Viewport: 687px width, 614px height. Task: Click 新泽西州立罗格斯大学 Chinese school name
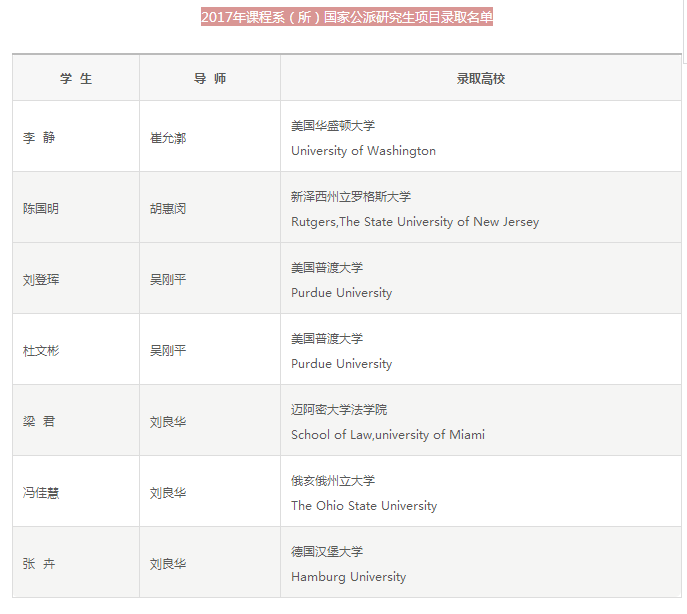[x=351, y=197]
